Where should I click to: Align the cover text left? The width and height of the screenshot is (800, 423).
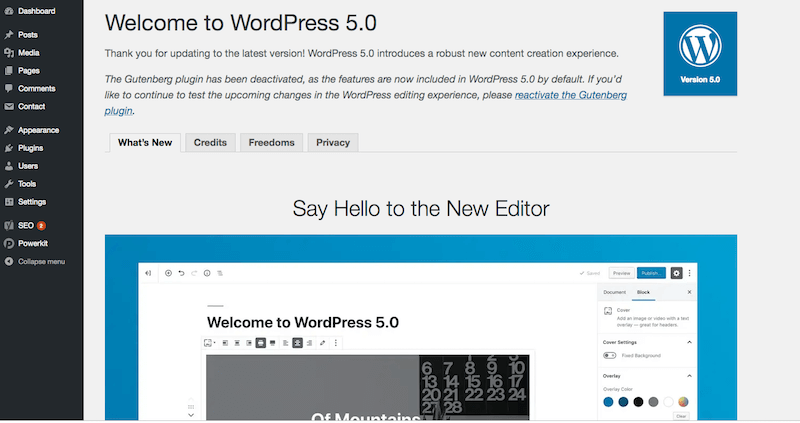286,343
